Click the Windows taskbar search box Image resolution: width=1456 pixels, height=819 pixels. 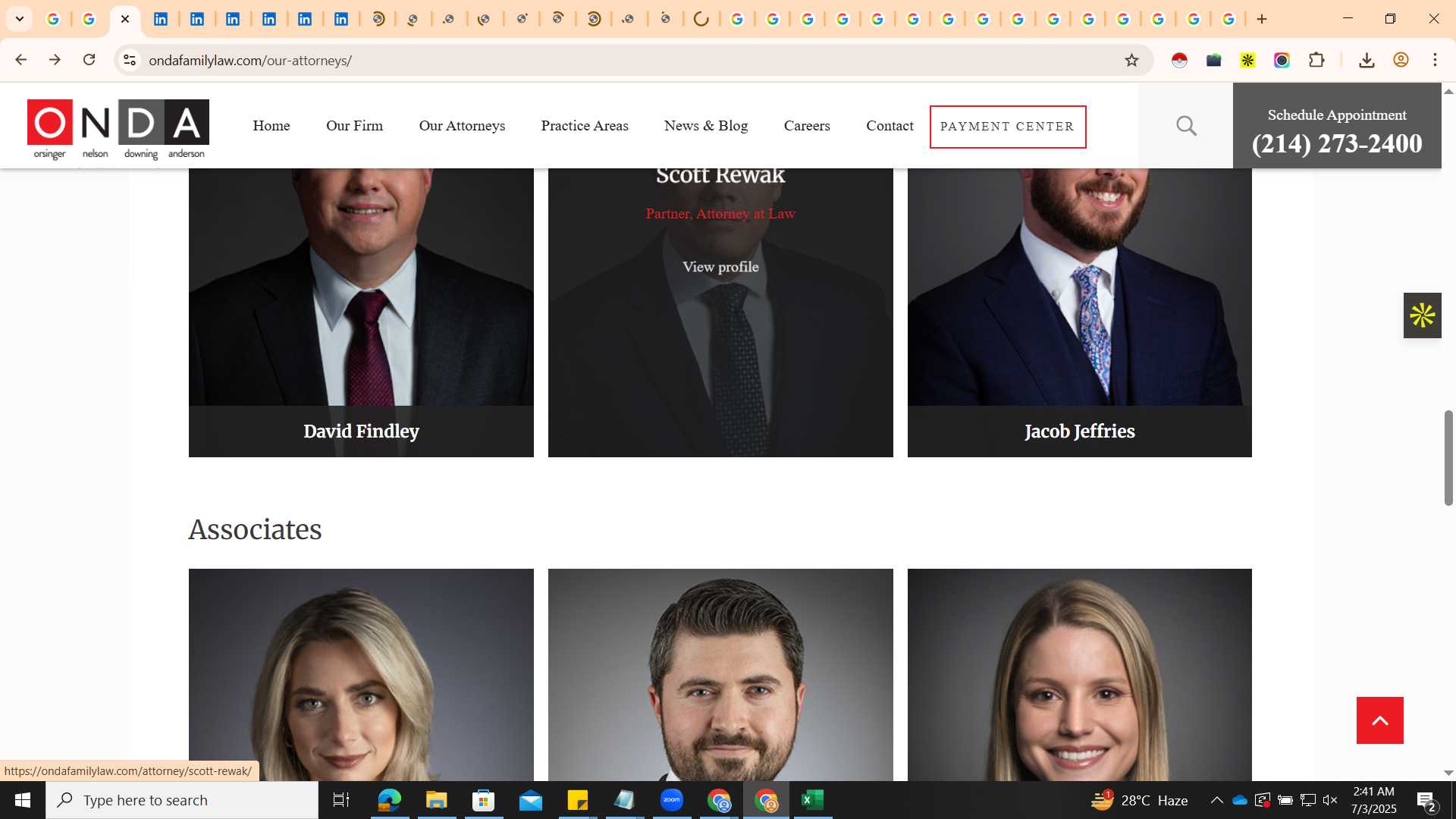coord(182,800)
